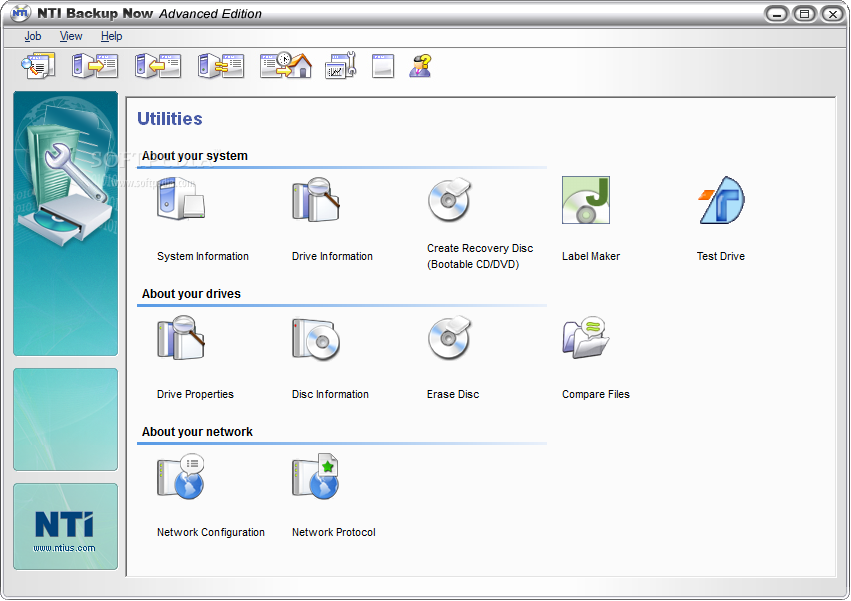
Task: Click the NTI logo in the sidebar
Action: point(64,524)
